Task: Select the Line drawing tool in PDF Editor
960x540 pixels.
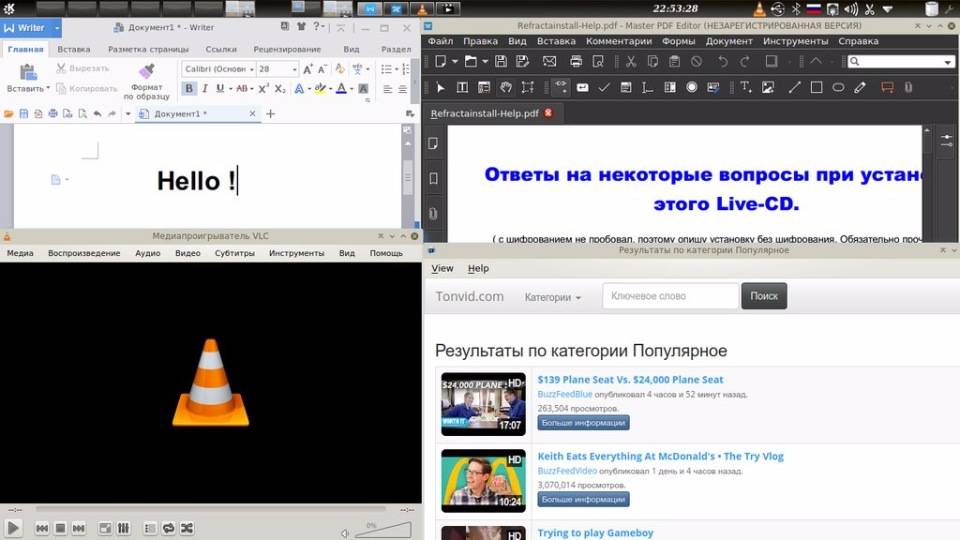Action: tap(794, 88)
